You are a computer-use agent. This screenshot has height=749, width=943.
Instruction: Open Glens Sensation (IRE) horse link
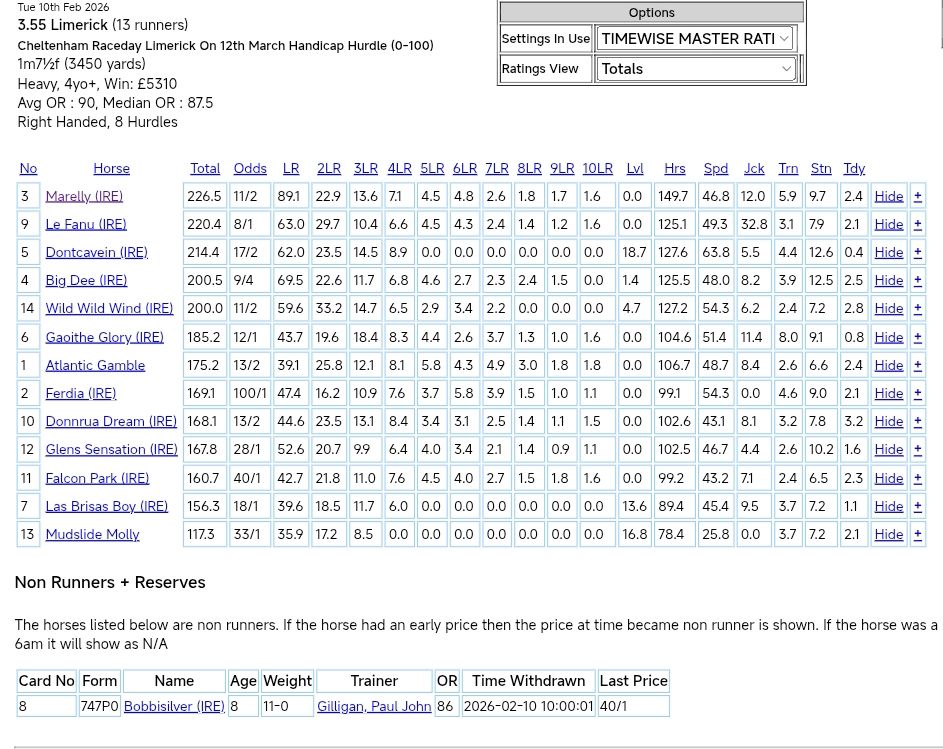tap(111, 449)
